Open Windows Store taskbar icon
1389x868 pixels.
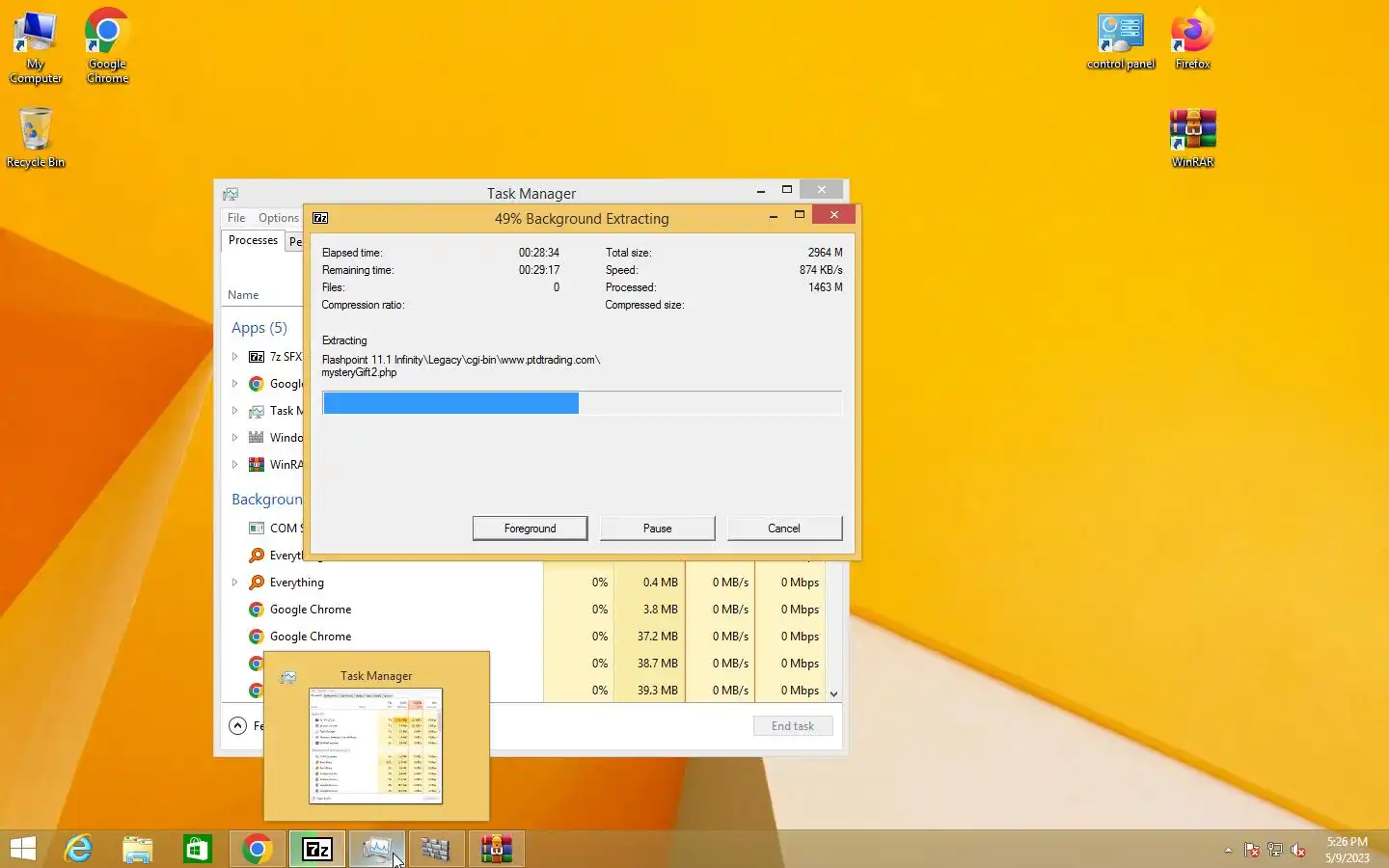[x=198, y=849]
